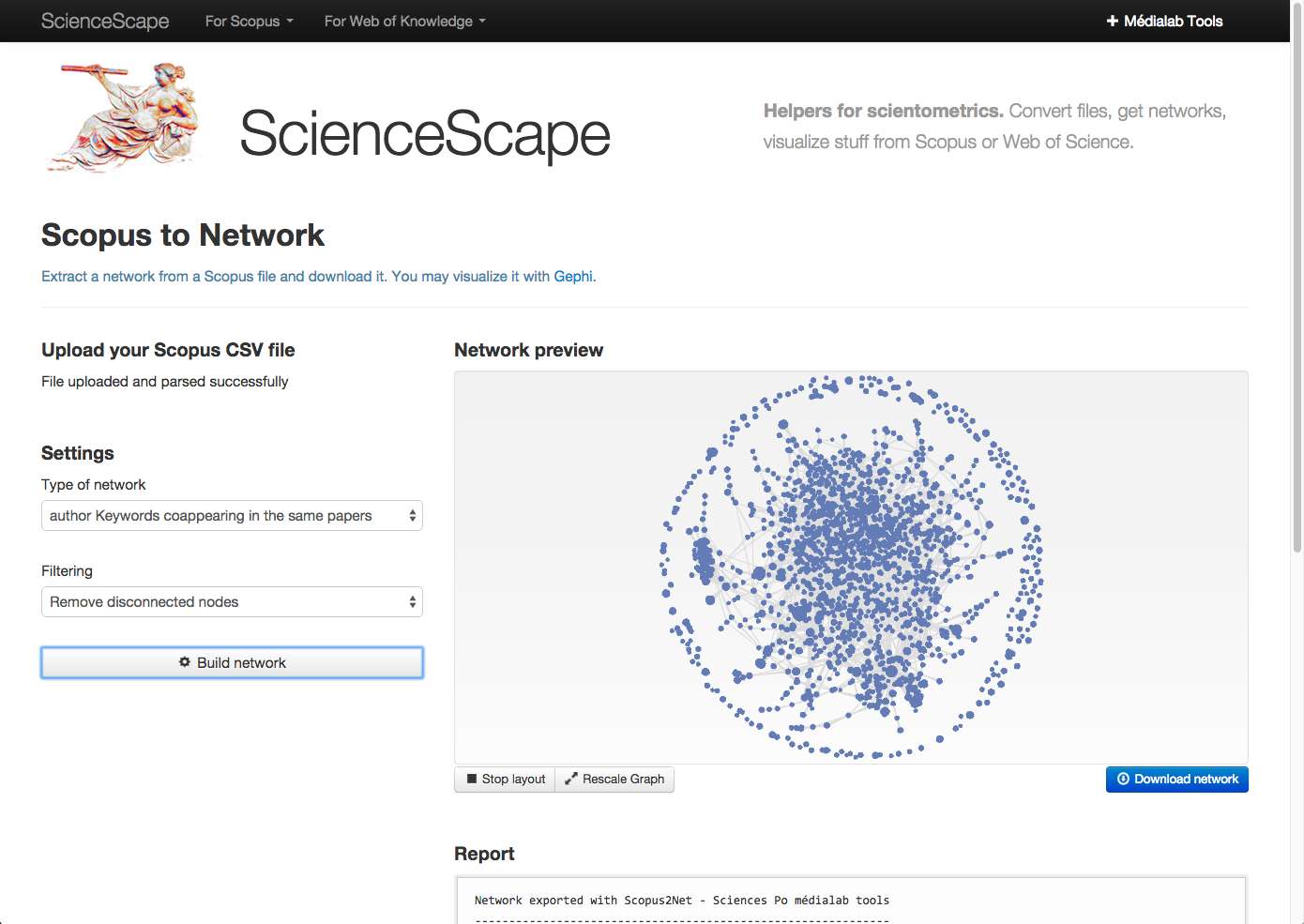The image size is (1304, 924).
Task: Open the For Scopus menu
Action: click(x=249, y=21)
